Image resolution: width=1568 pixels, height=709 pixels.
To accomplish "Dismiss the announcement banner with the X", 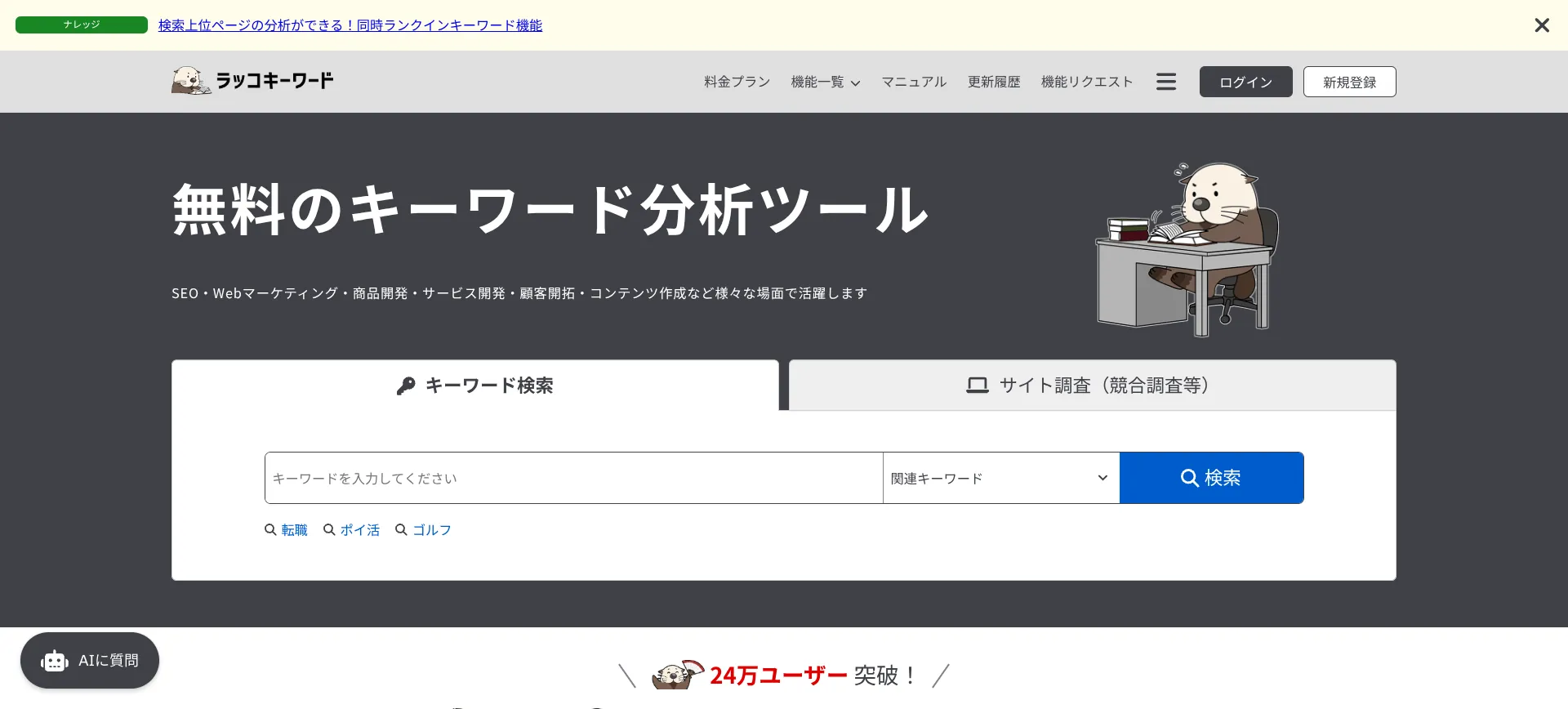I will (x=1542, y=25).
